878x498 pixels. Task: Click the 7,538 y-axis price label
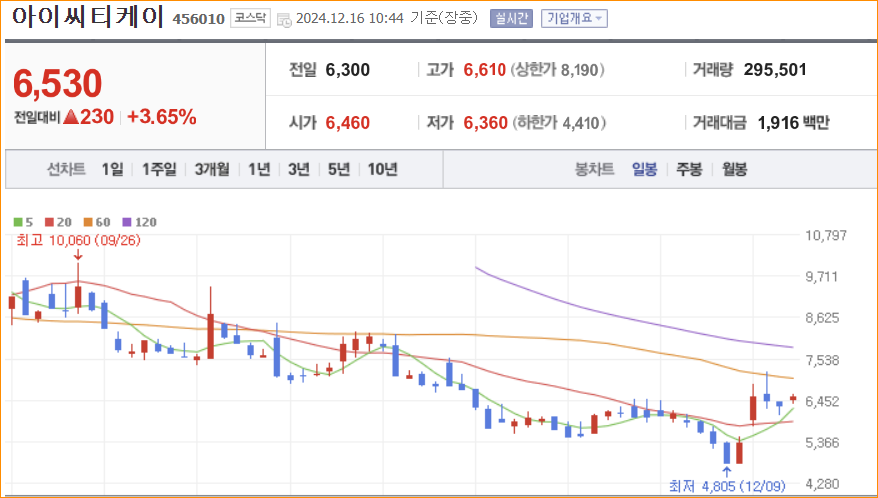point(821,360)
